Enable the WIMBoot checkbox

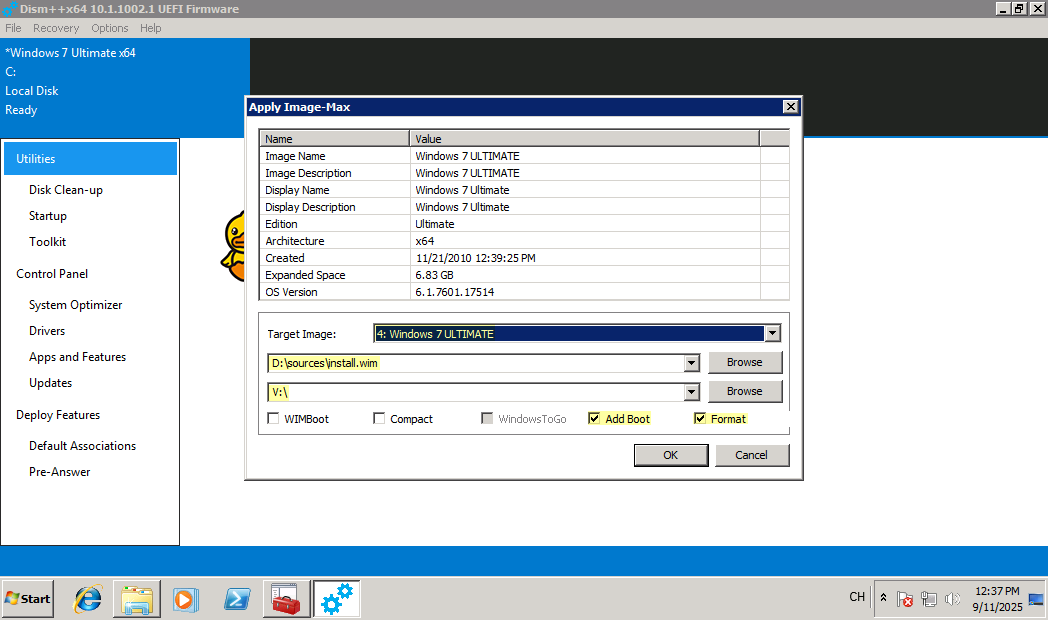coord(274,419)
